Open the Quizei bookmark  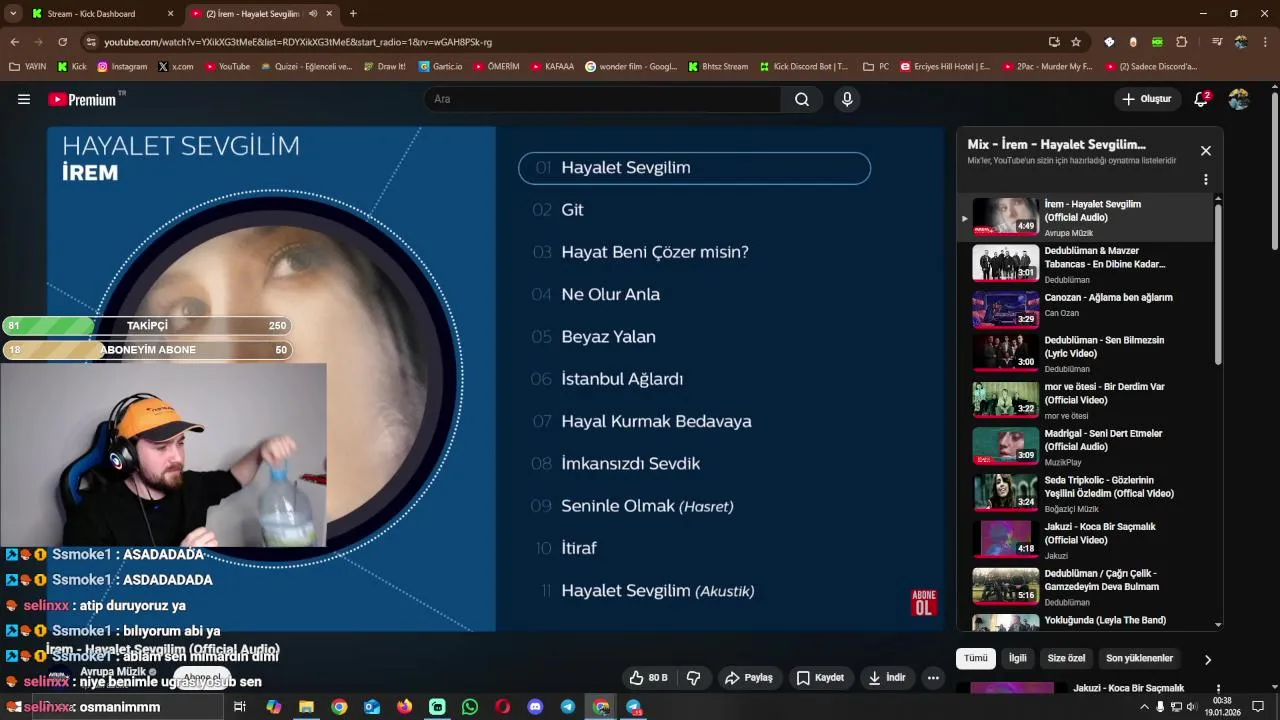click(x=308, y=67)
